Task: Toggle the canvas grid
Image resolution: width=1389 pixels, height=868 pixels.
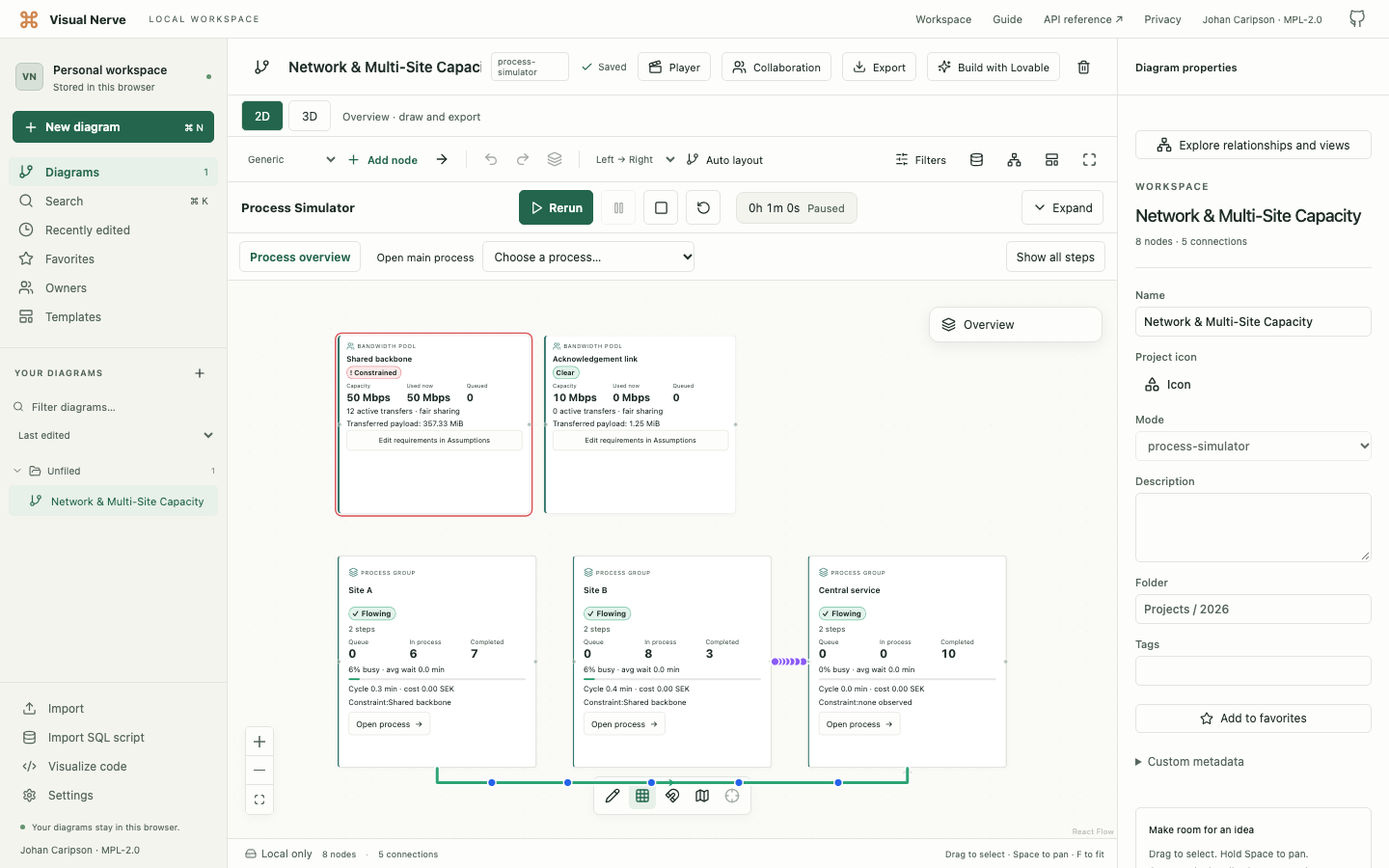Action: tap(642, 796)
